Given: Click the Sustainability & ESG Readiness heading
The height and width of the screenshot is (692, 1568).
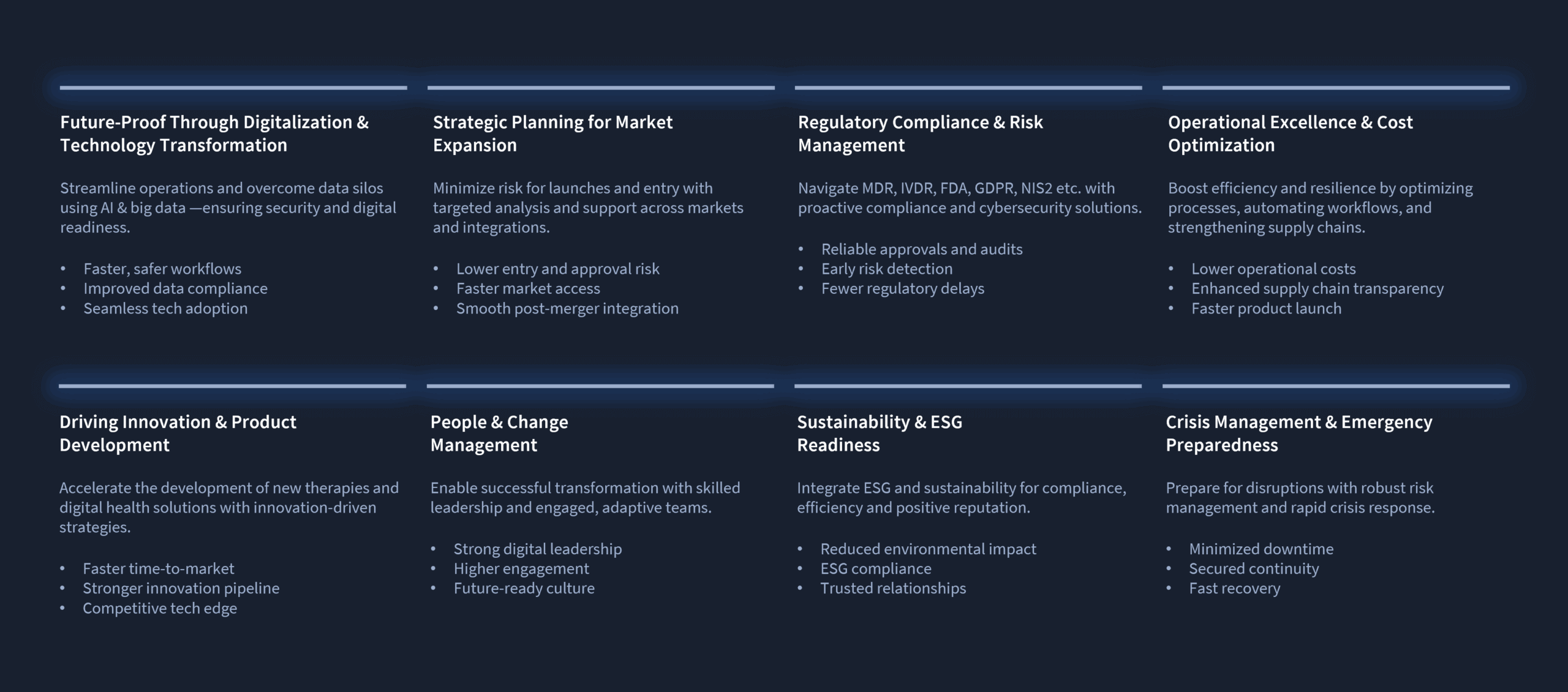Looking at the screenshot, I should pos(880,433).
